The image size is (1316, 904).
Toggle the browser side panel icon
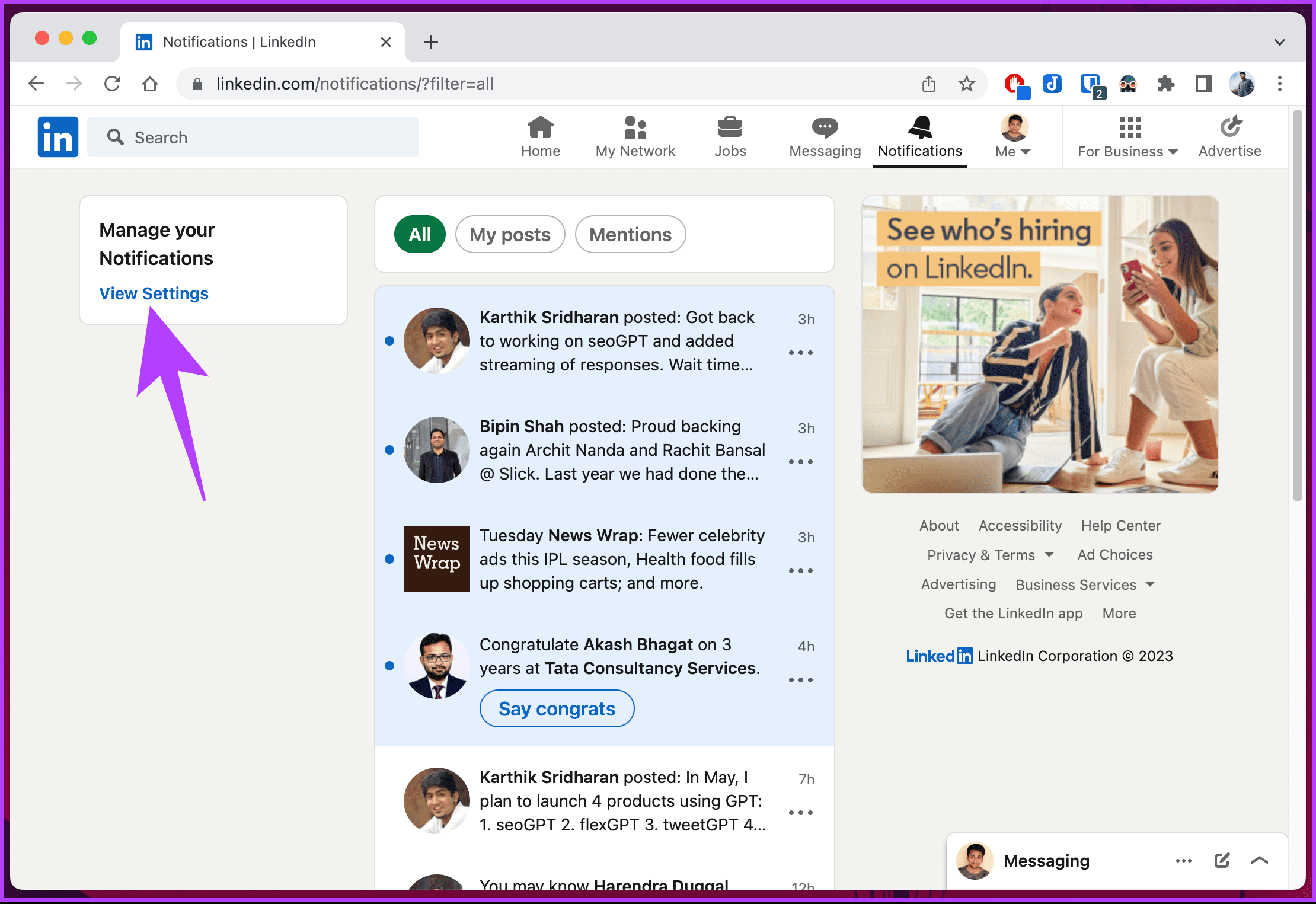pyautogui.click(x=1204, y=84)
